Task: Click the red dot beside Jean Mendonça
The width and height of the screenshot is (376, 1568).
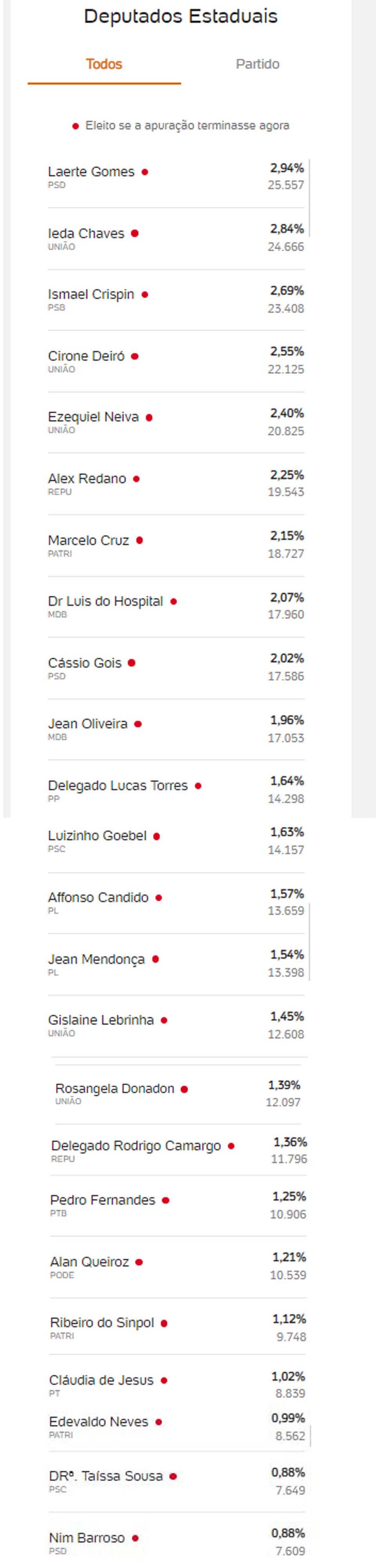Action: [155, 959]
